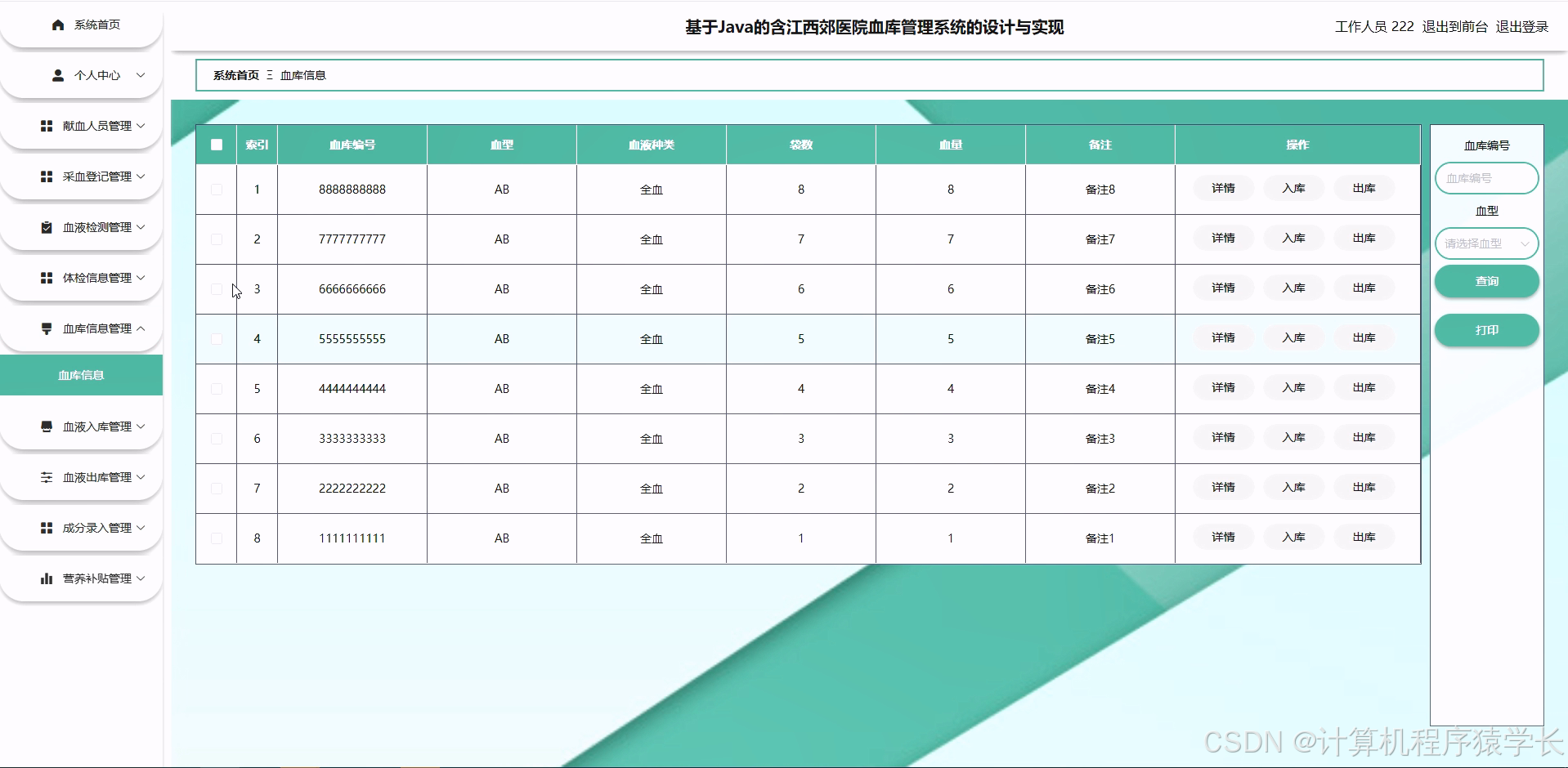Click the 查询 search button
The image size is (1568, 768).
(x=1486, y=281)
